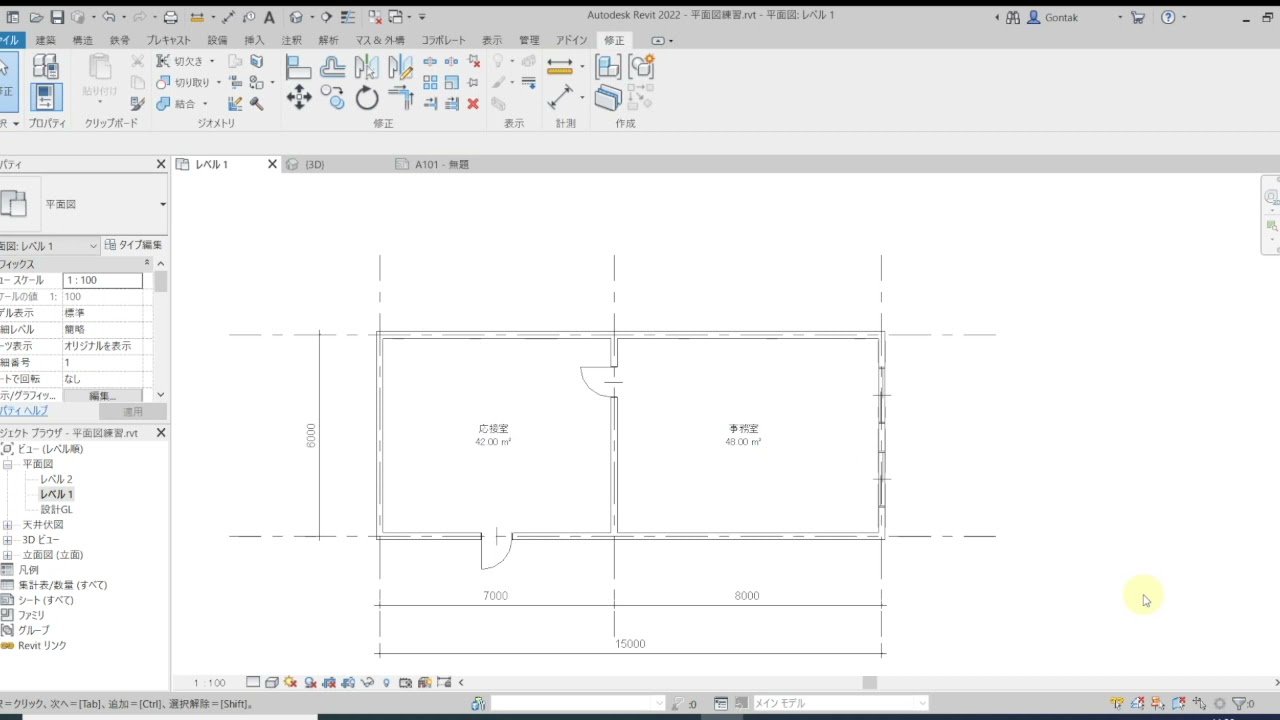
Task: Expand the 立面図 (立面) tree node
Action: [x=7, y=555]
